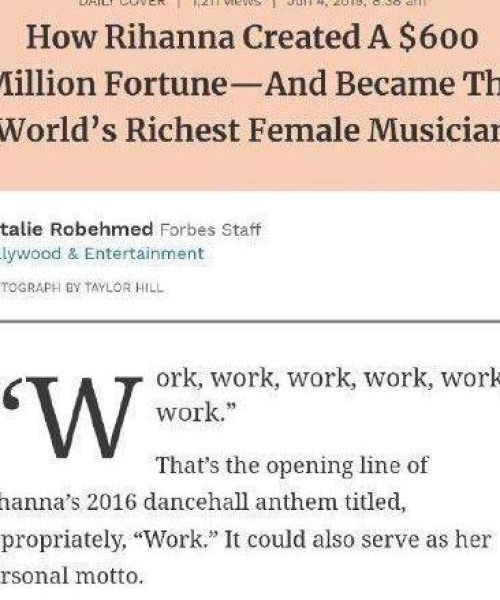Click the closing 'work."' quote text
This screenshot has width=500, height=600.
(x=197, y=413)
